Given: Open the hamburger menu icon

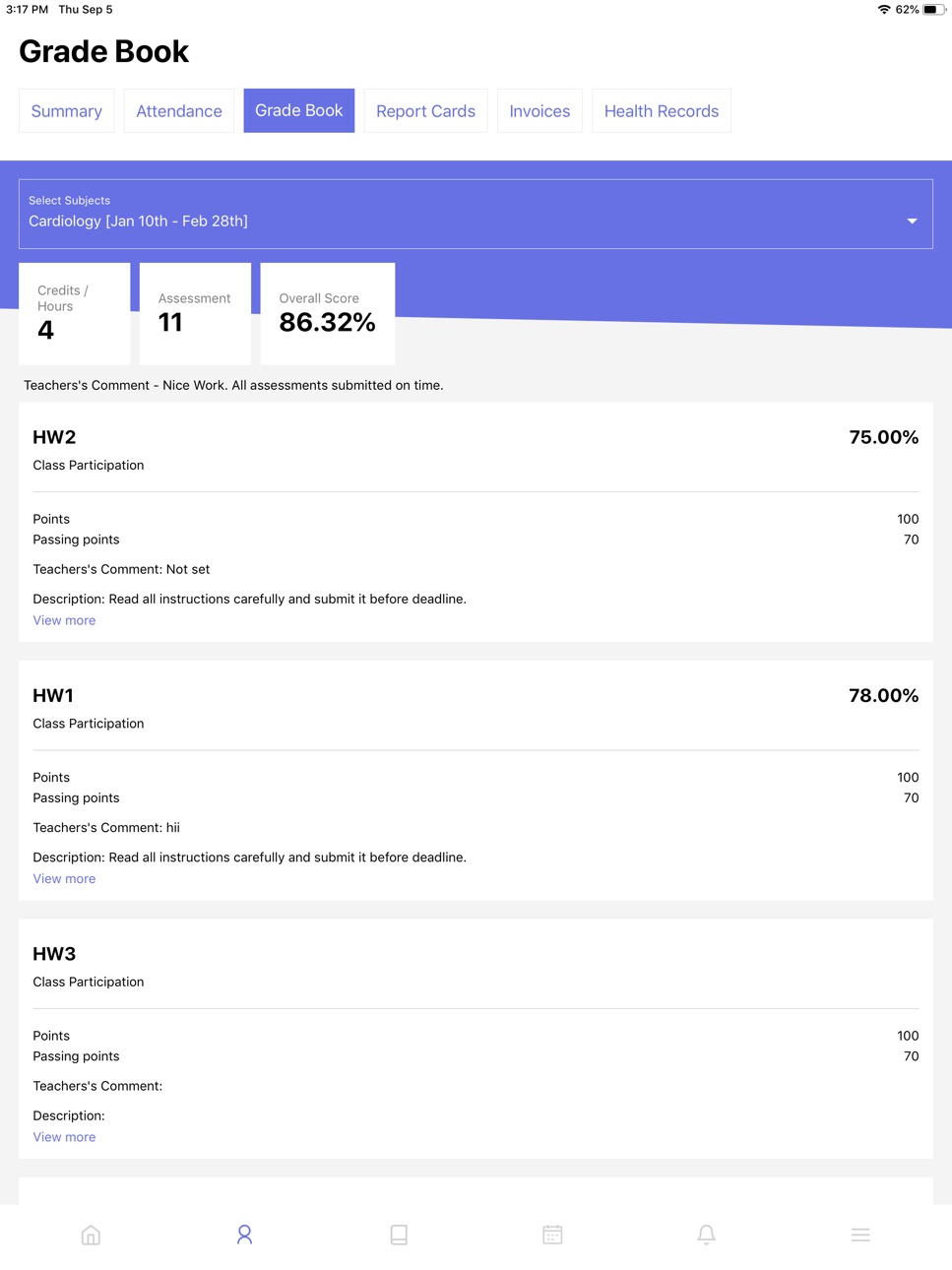Looking at the screenshot, I should point(860,1235).
